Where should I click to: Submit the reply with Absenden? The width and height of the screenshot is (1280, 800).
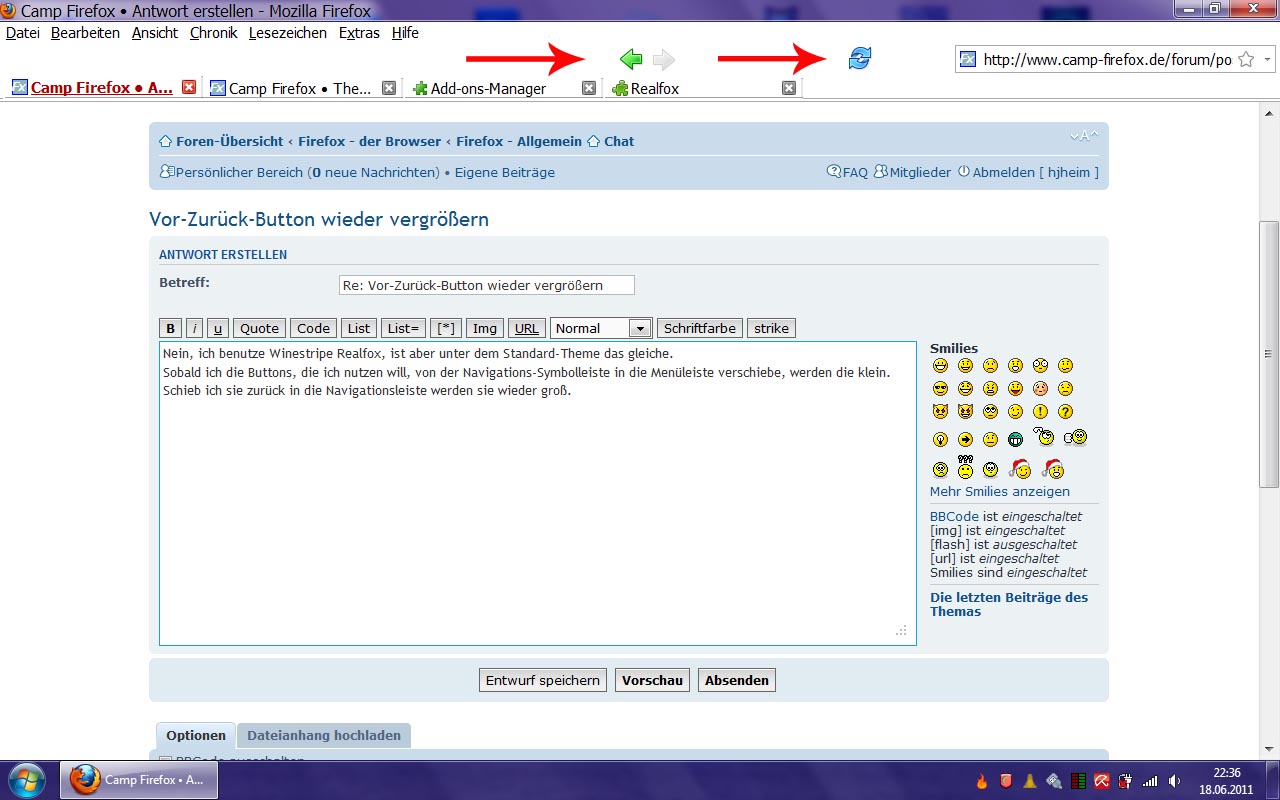click(x=737, y=680)
